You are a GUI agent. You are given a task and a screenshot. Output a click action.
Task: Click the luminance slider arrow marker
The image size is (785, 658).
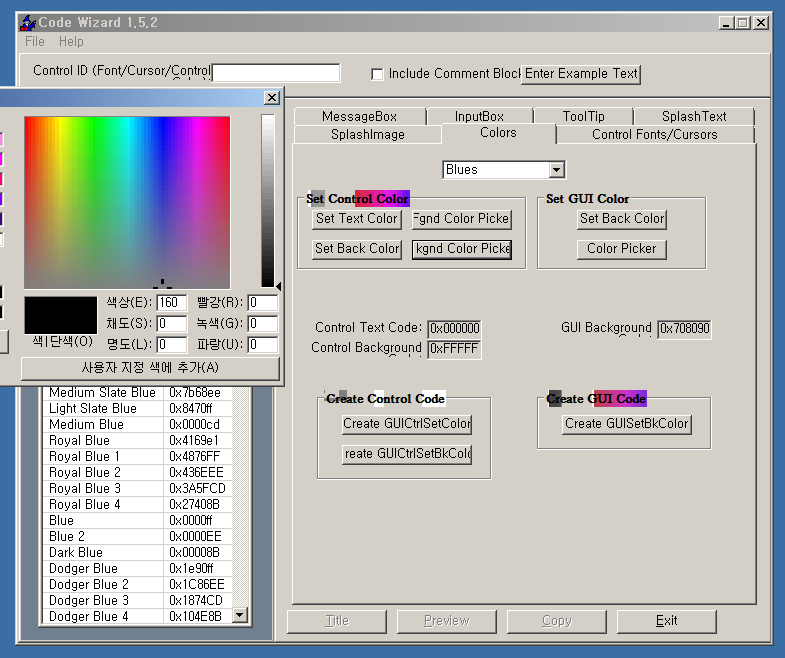coord(278,286)
